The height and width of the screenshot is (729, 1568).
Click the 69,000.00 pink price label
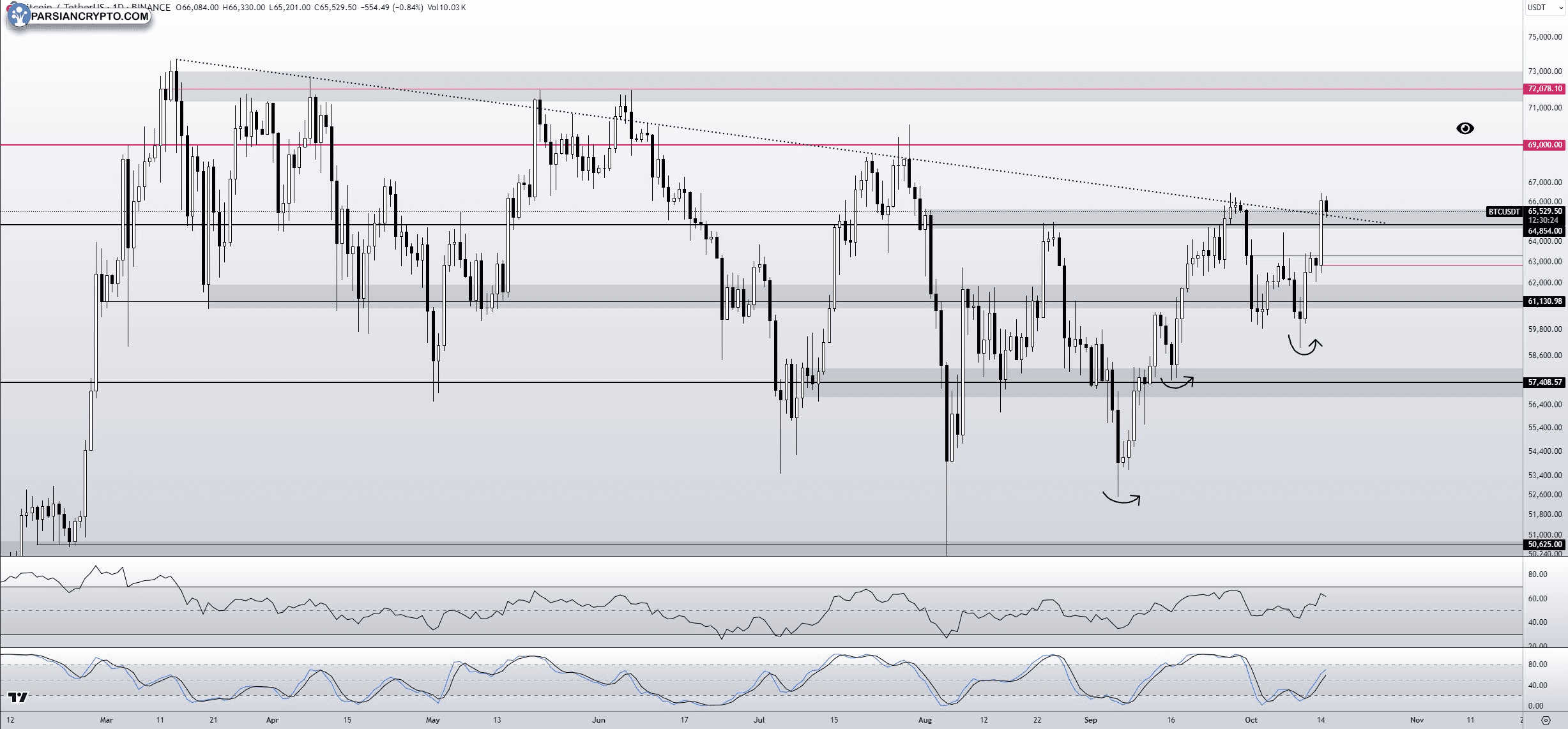[1545, 145]
